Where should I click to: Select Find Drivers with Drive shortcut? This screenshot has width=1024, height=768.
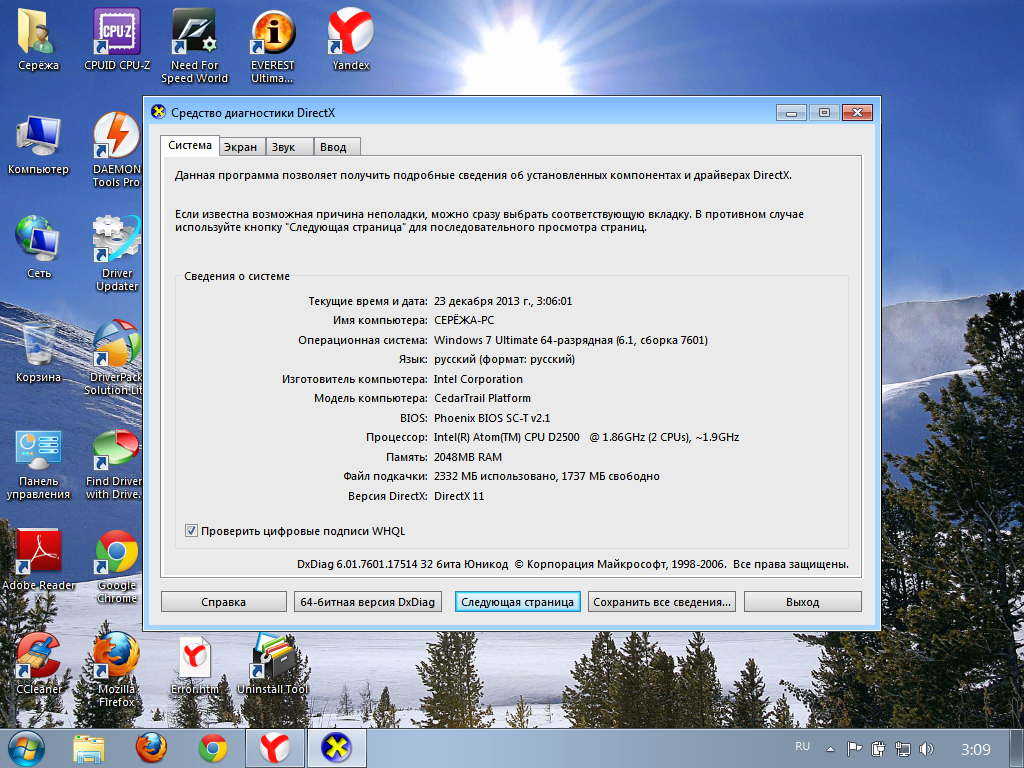pyautogui.click(x=114, y=465)
